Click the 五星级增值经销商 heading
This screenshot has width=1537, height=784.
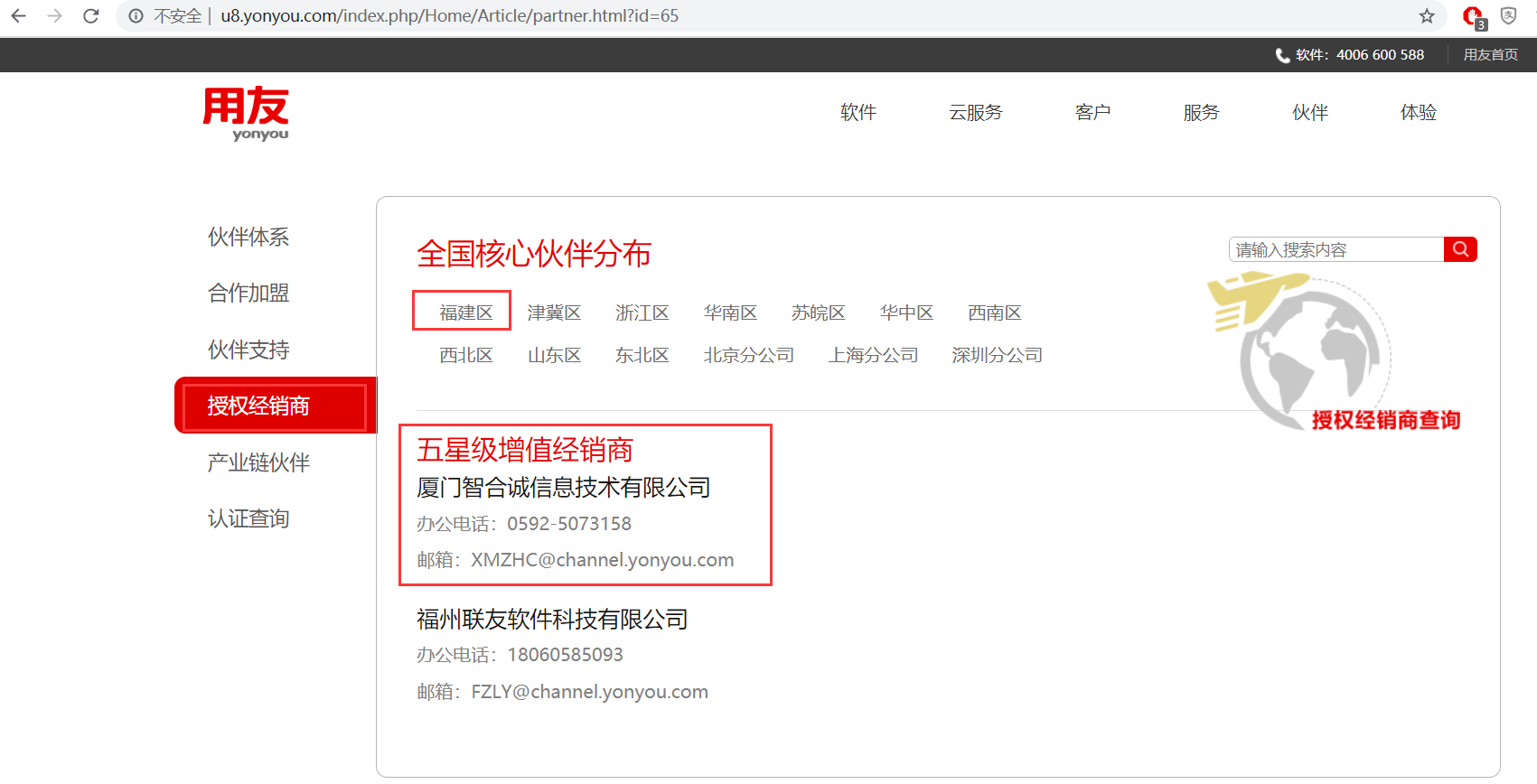(x=525, y=450)
